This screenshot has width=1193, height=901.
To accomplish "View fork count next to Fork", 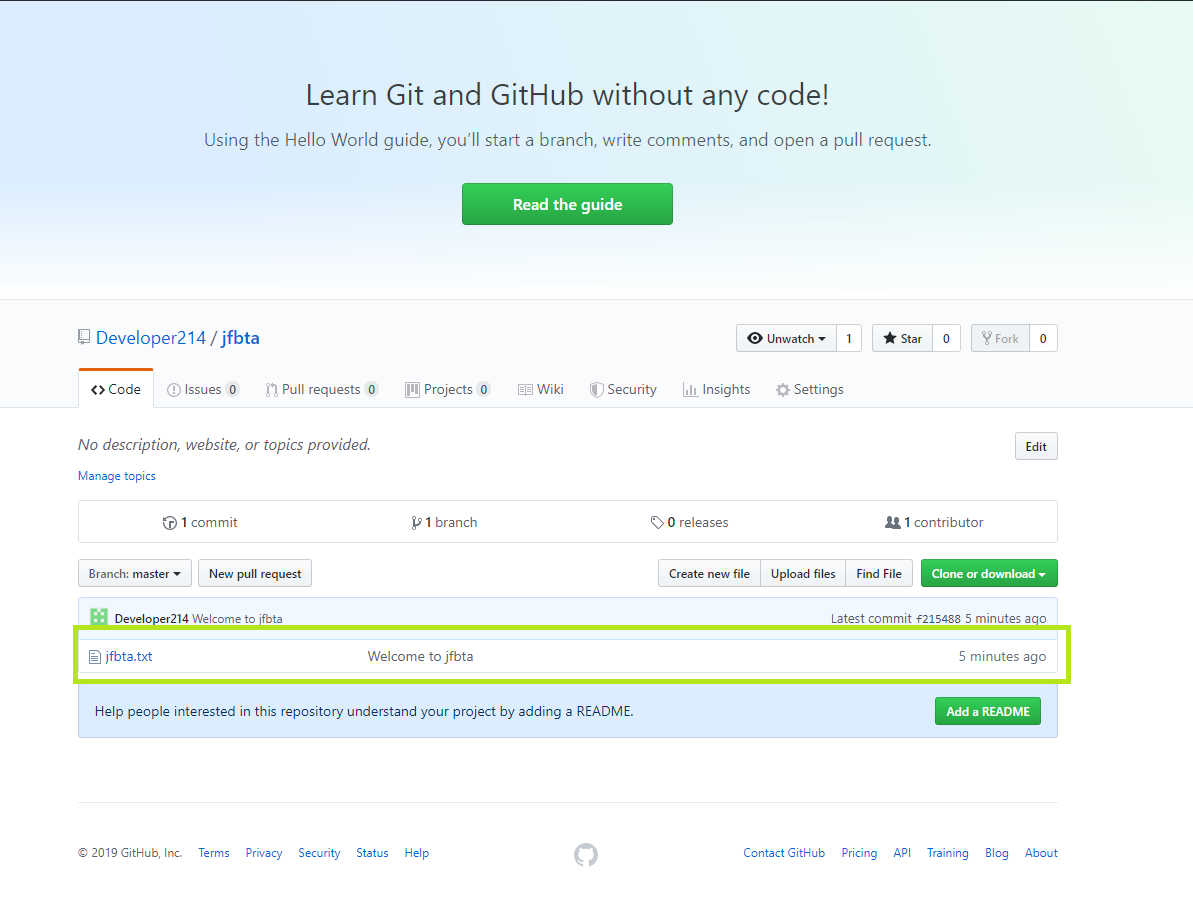I will [1043, 339].
